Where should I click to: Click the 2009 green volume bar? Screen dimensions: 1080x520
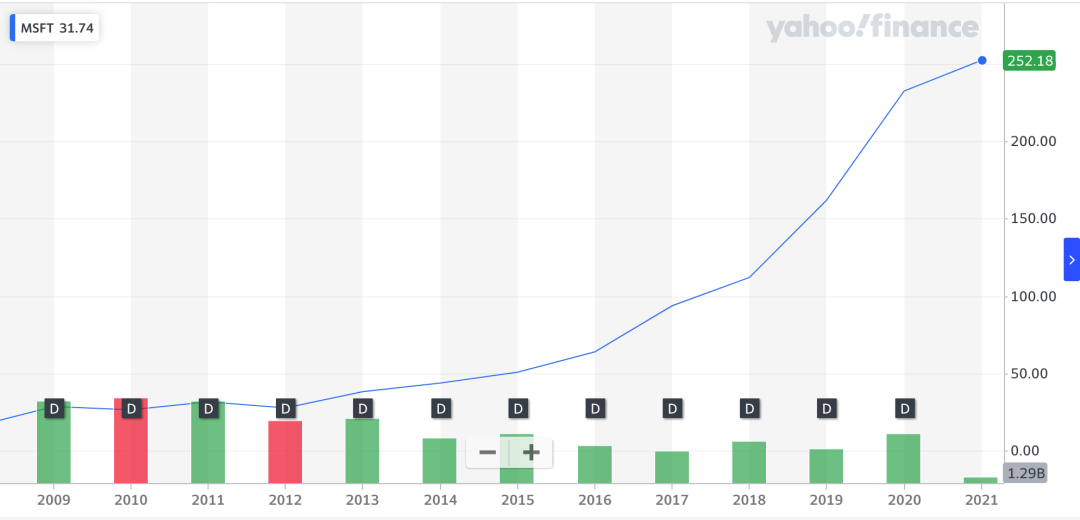54,442
